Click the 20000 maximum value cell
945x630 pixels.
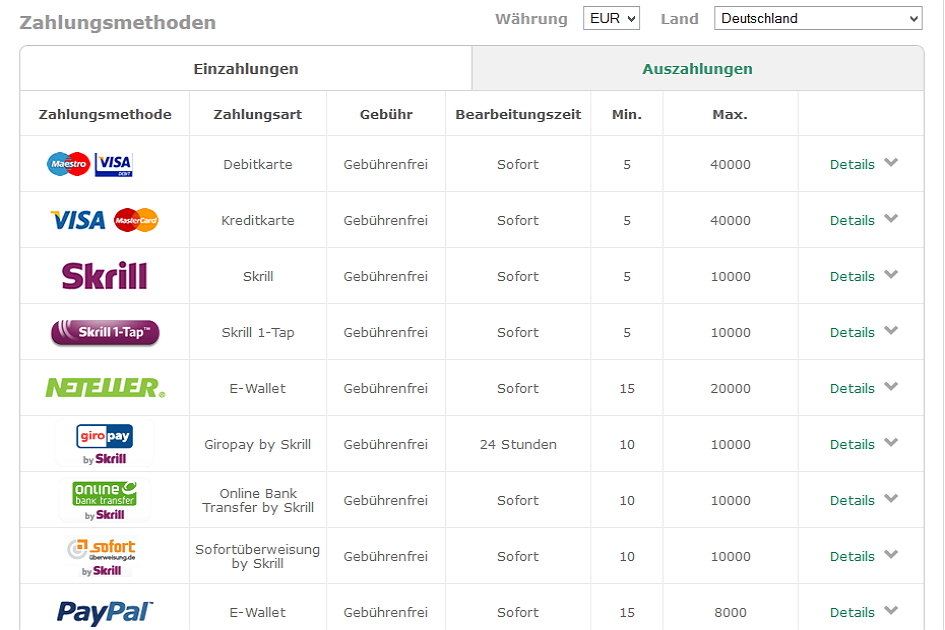pos(730,389)
